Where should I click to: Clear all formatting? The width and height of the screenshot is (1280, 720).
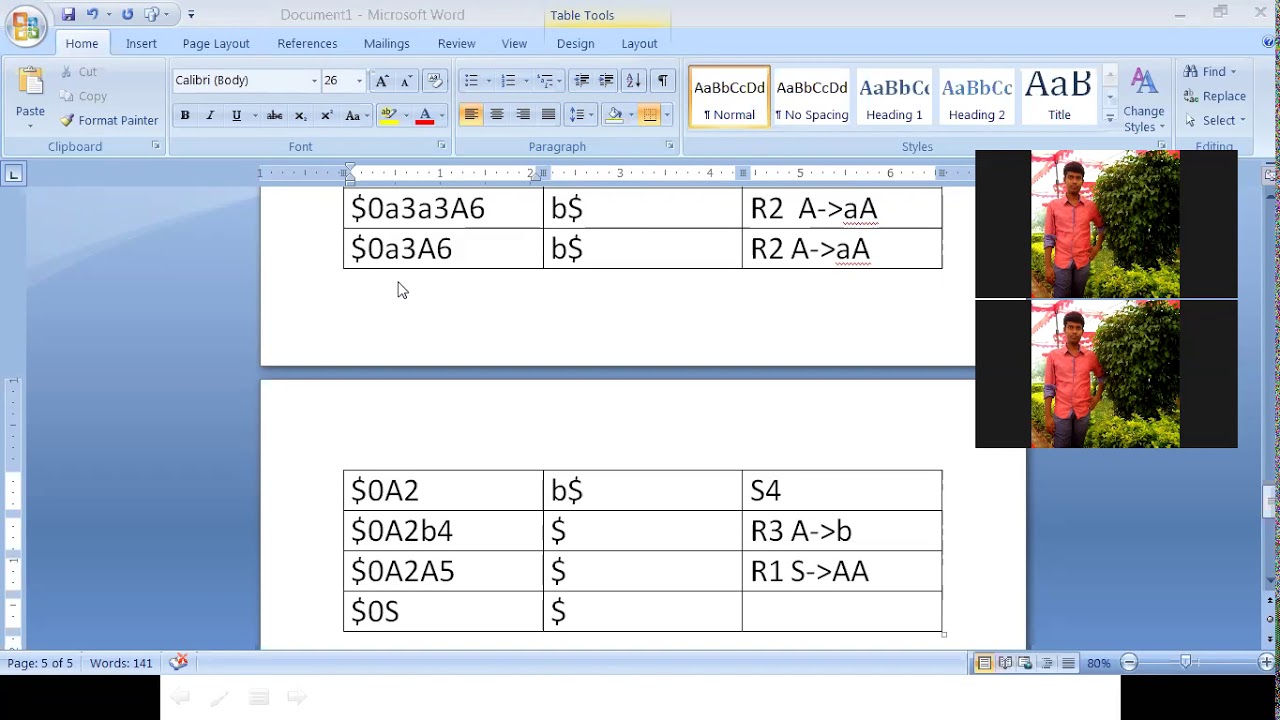[x=434, y=81]
